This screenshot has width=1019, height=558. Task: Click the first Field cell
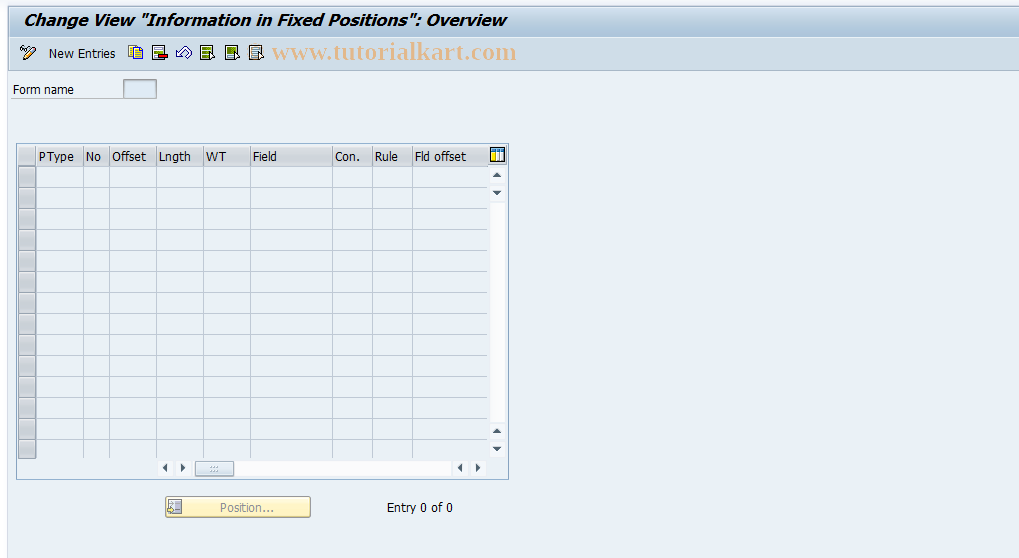click(291, 177)
